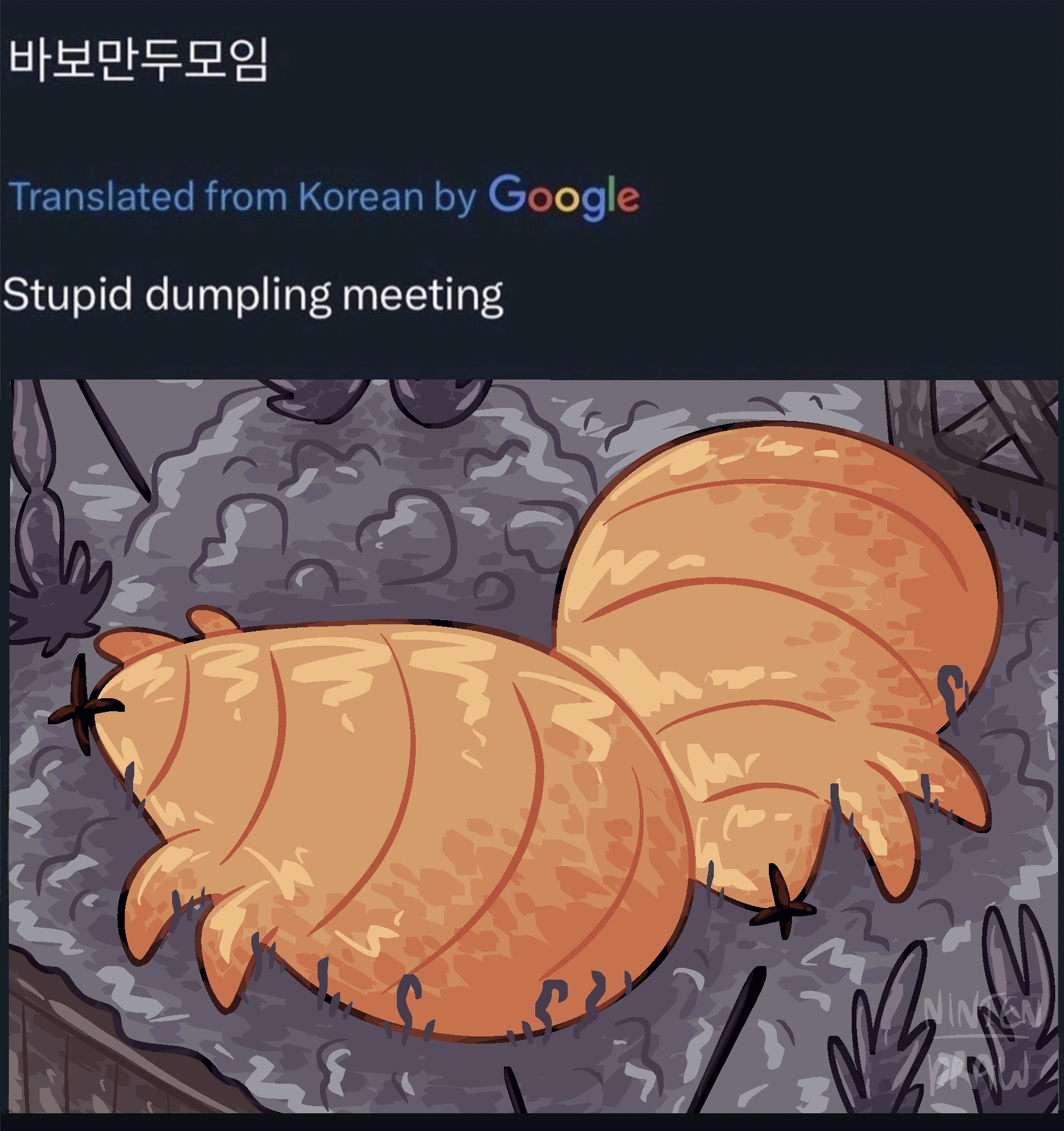The width and height of the screenshot is (1064, 1131).
Task: Open the orange grub artwork image
Action: tap(533, 746)
